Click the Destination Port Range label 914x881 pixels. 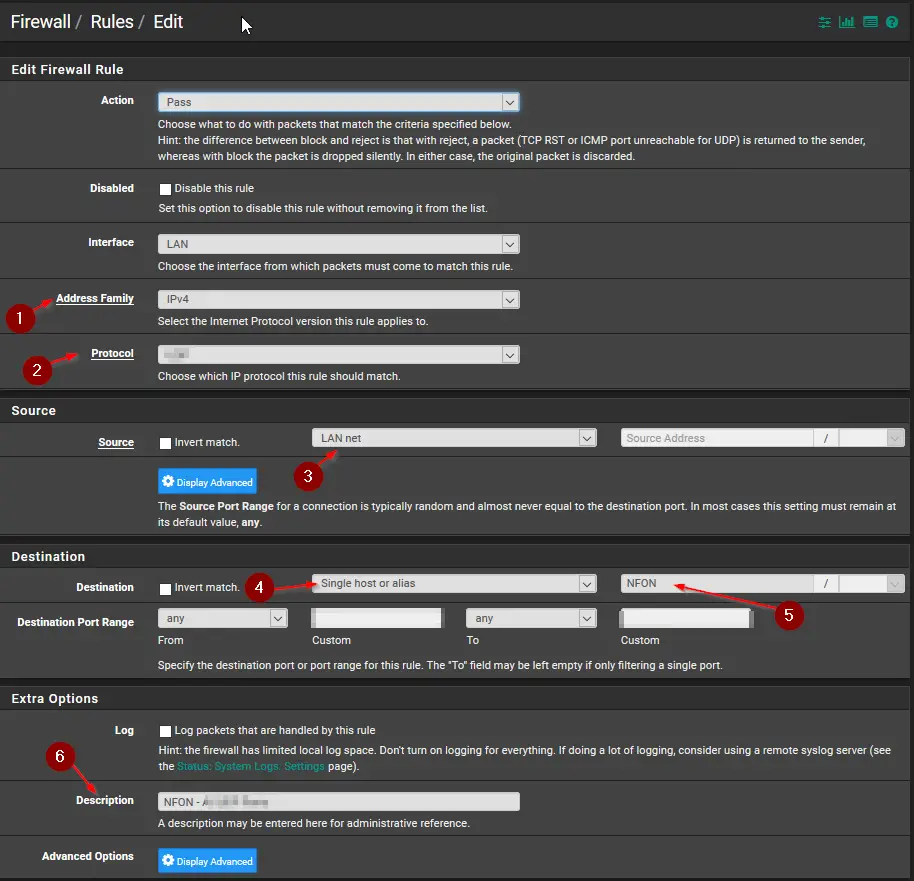(x=76, y=622)
